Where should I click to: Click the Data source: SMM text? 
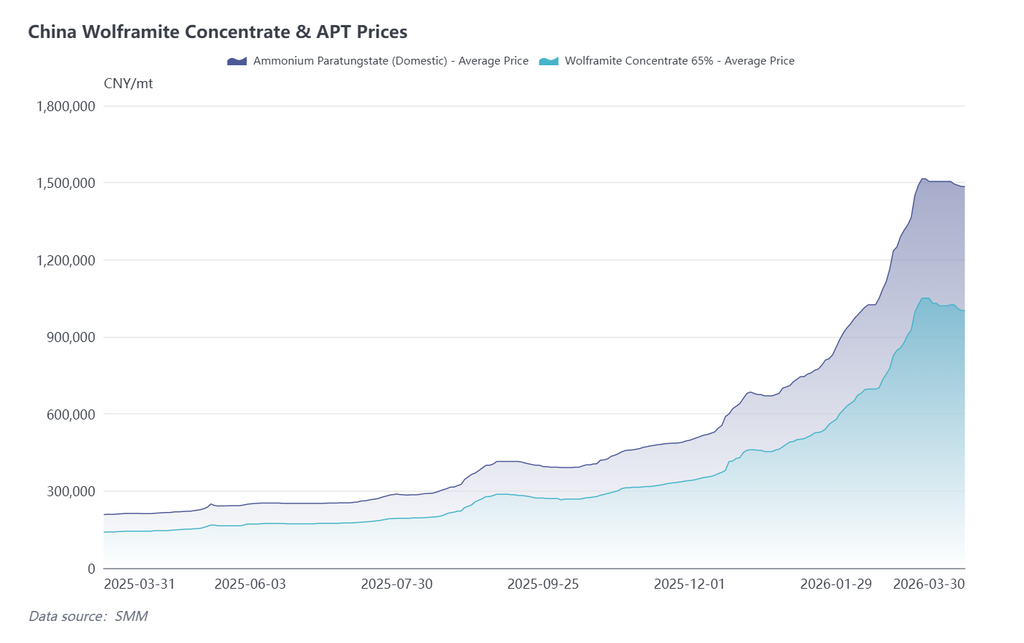click(x=88, y=616)
